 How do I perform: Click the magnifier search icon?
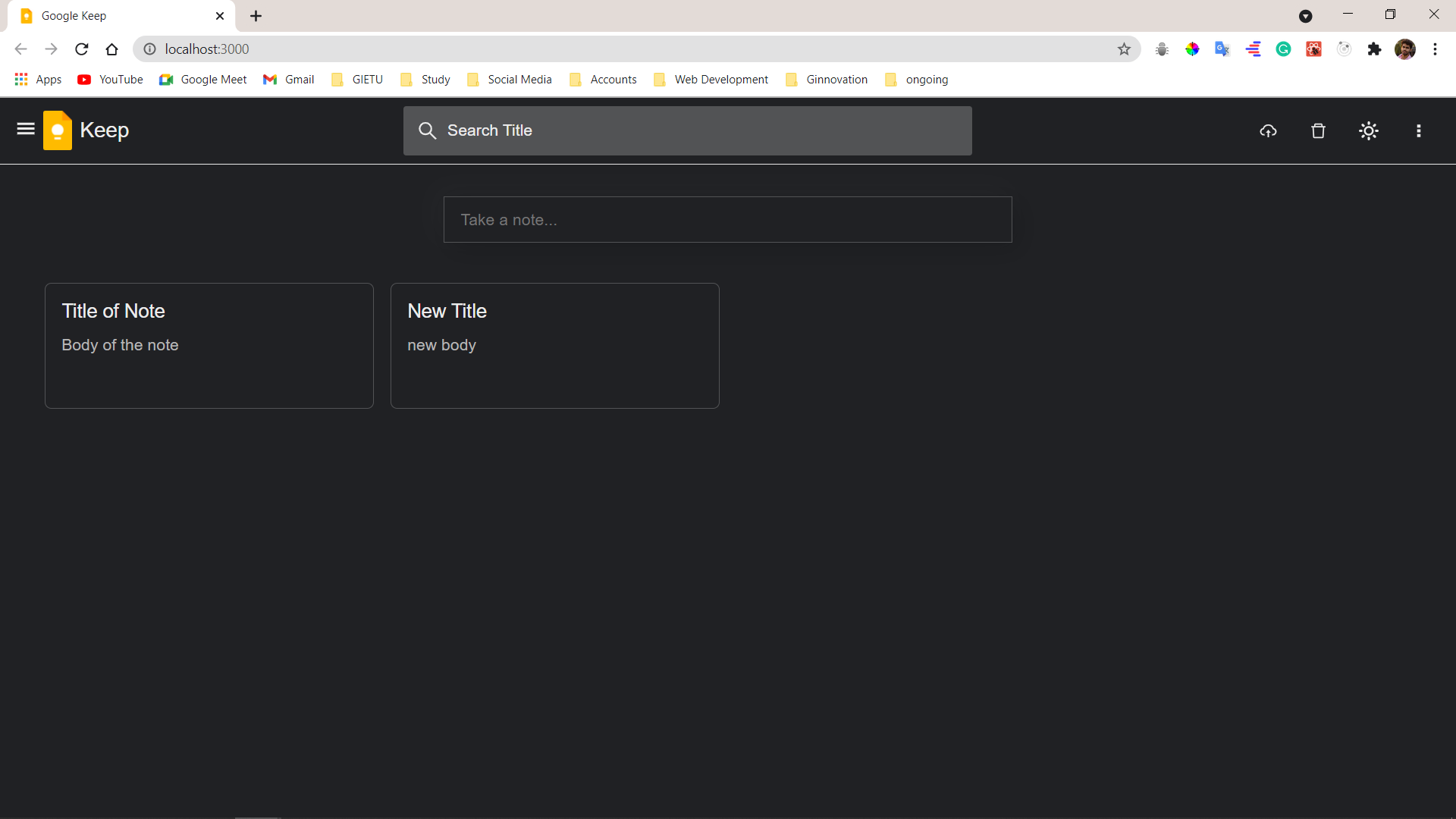coord(427,130)
